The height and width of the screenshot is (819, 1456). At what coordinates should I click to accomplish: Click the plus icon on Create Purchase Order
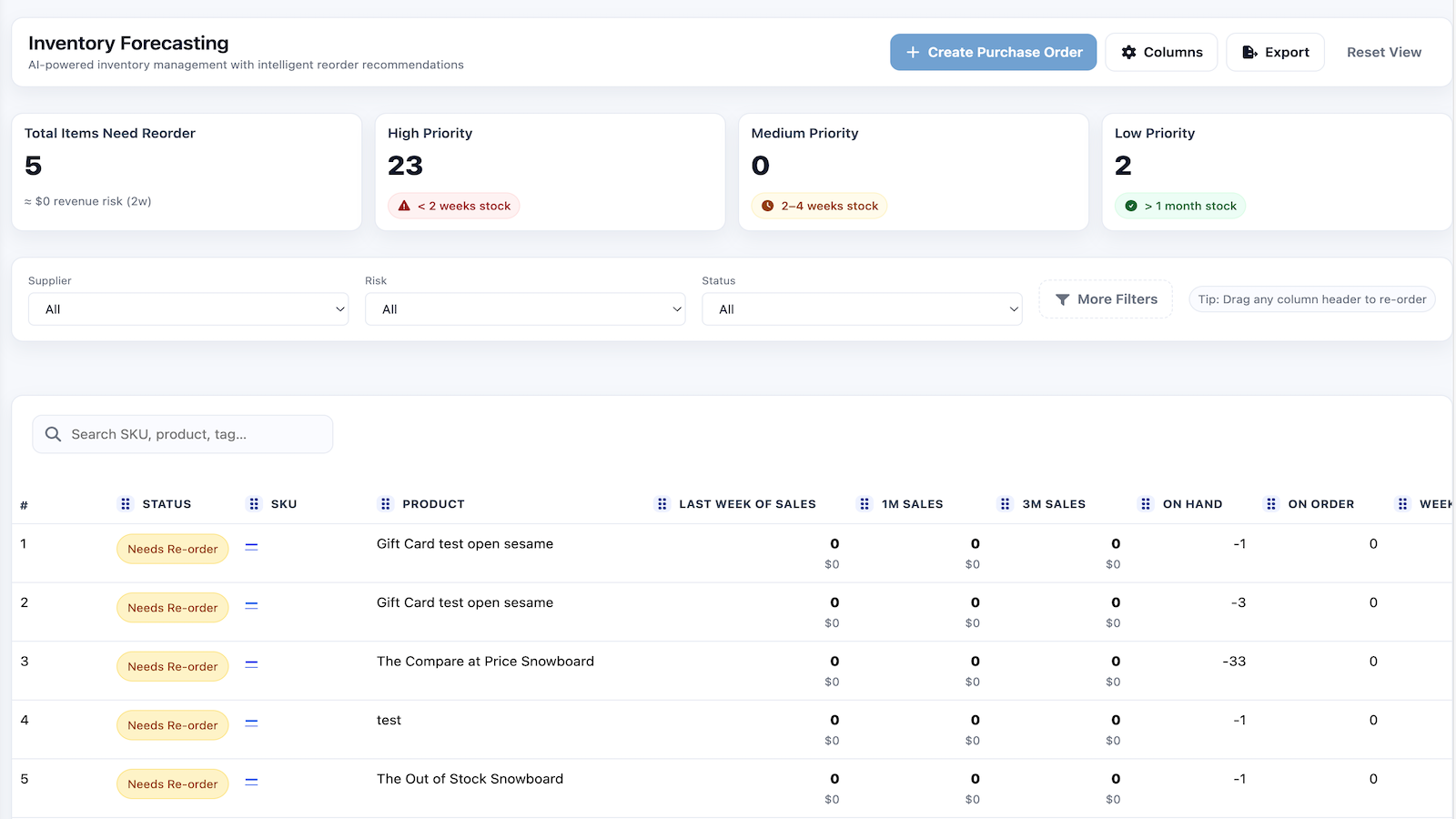point(912,52)
